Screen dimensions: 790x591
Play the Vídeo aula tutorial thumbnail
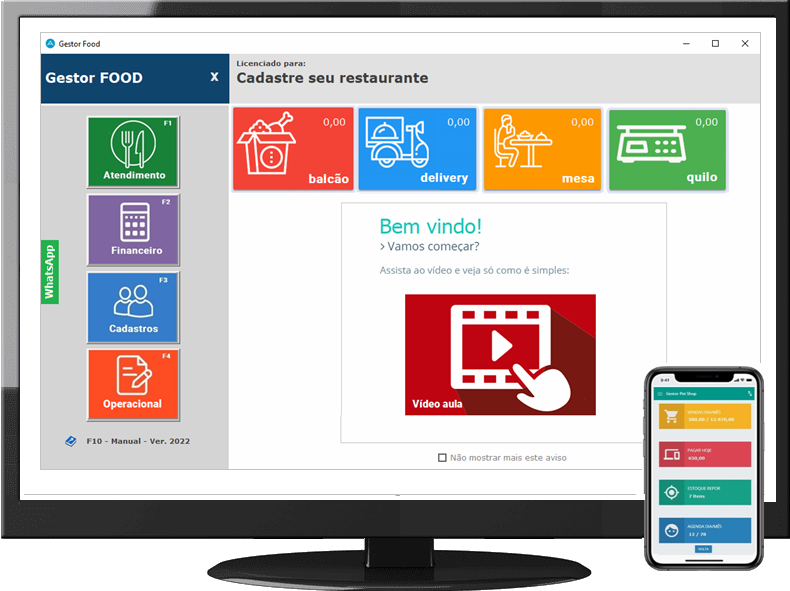[x=500, y=354]
